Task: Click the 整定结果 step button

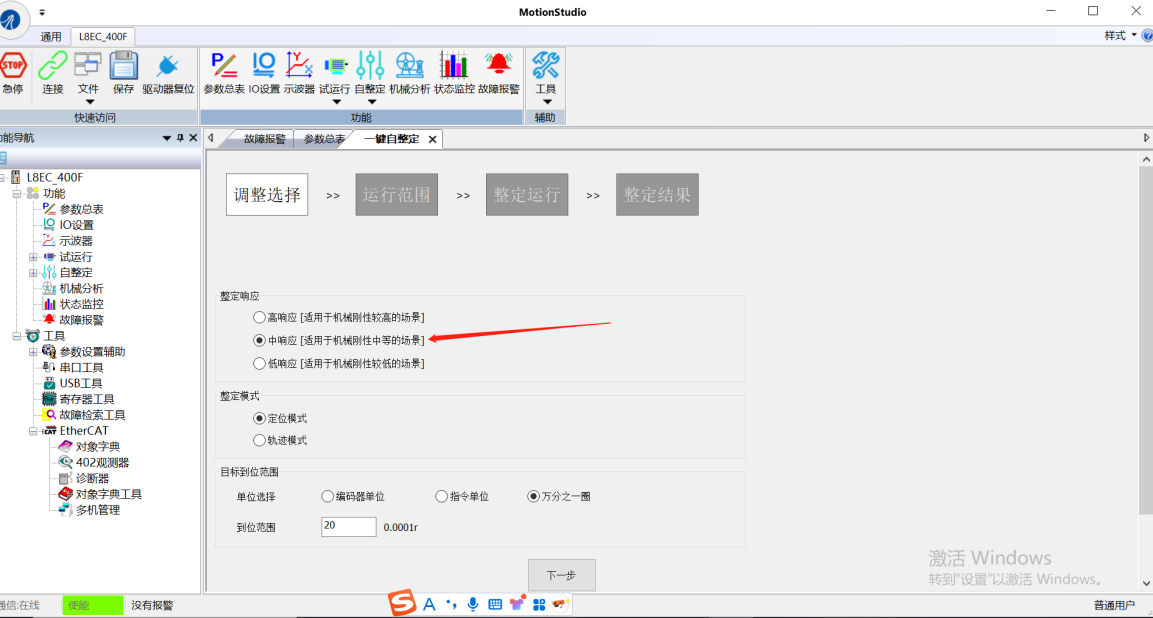Action: [657, 195]
